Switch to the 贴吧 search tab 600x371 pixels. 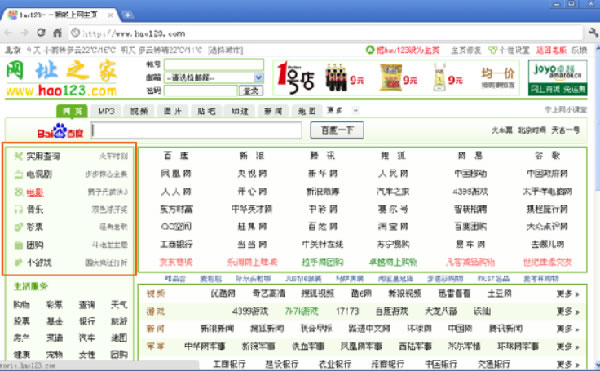(206, 111)
